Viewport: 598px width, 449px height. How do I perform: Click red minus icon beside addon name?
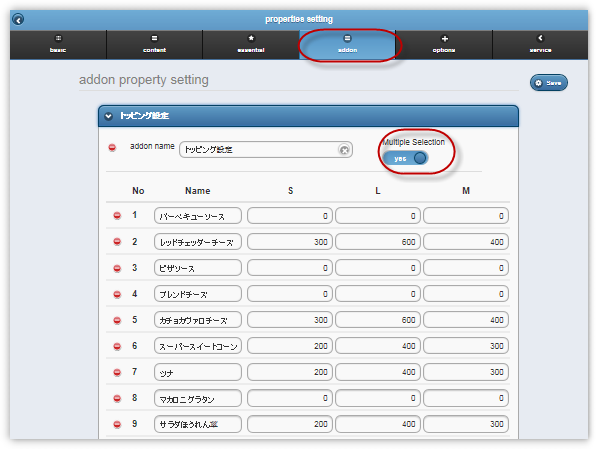click(x=112, y=147)
